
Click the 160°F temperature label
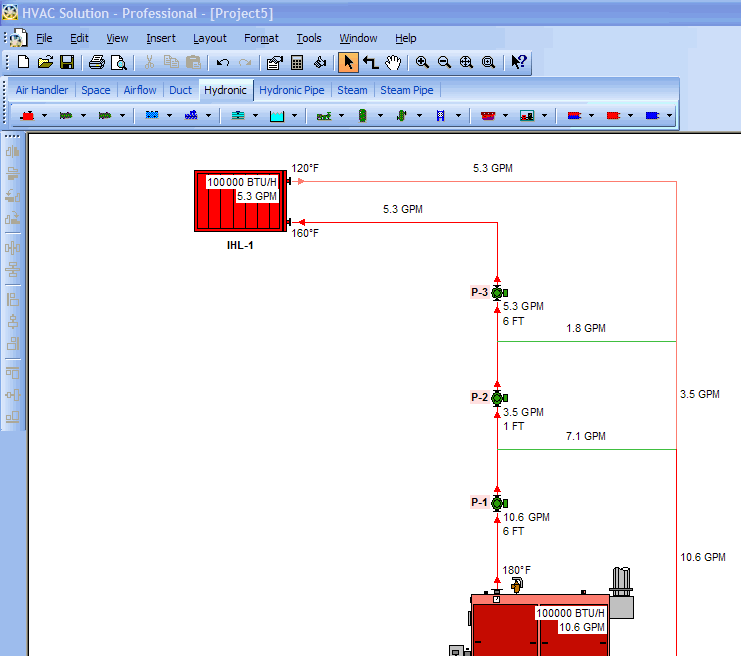click(305, 233)
